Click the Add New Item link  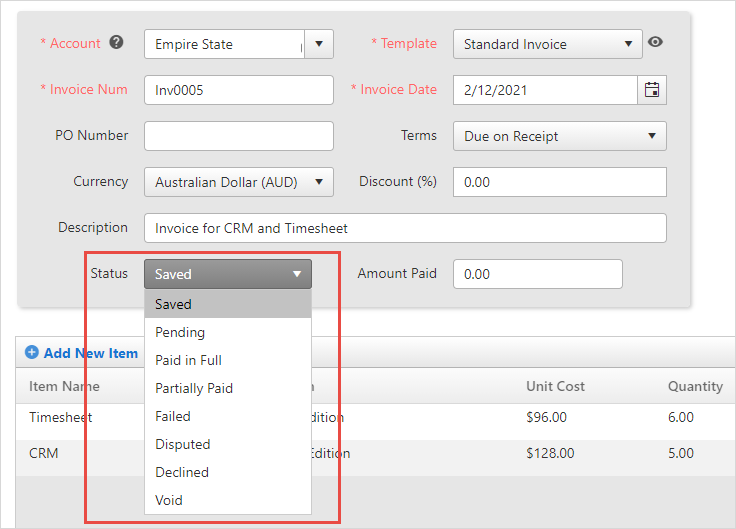tap(91, 353)
